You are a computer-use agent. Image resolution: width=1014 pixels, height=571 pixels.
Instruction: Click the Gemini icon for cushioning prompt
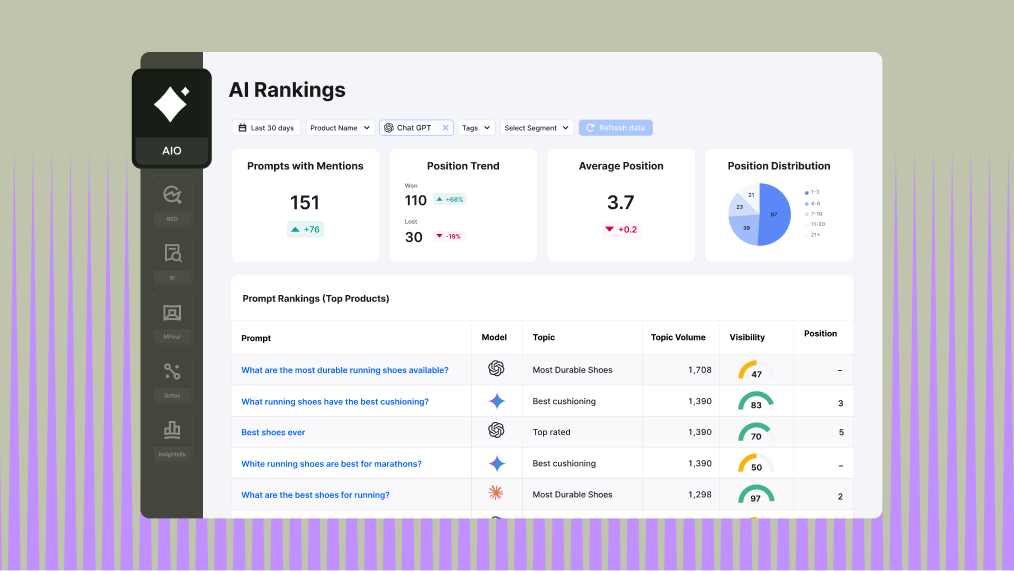coord(496,401)
